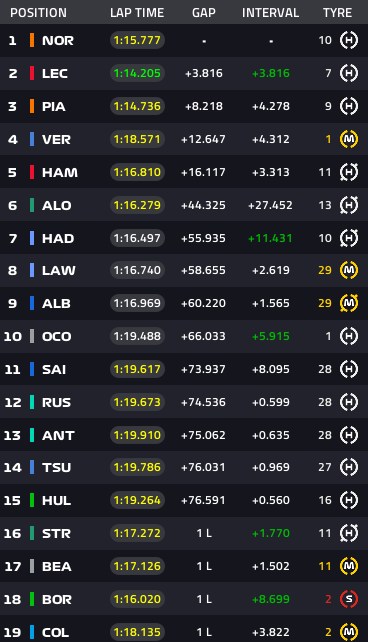Click Albon's medium tyre icon
Image resolution: width=368 pixels, height=642 pixels.
[x=349, y=303]
